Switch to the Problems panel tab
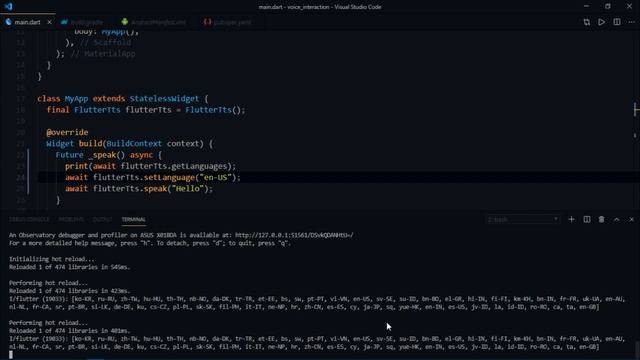Viewport: 640px width, 360px height. coord(71,220)
